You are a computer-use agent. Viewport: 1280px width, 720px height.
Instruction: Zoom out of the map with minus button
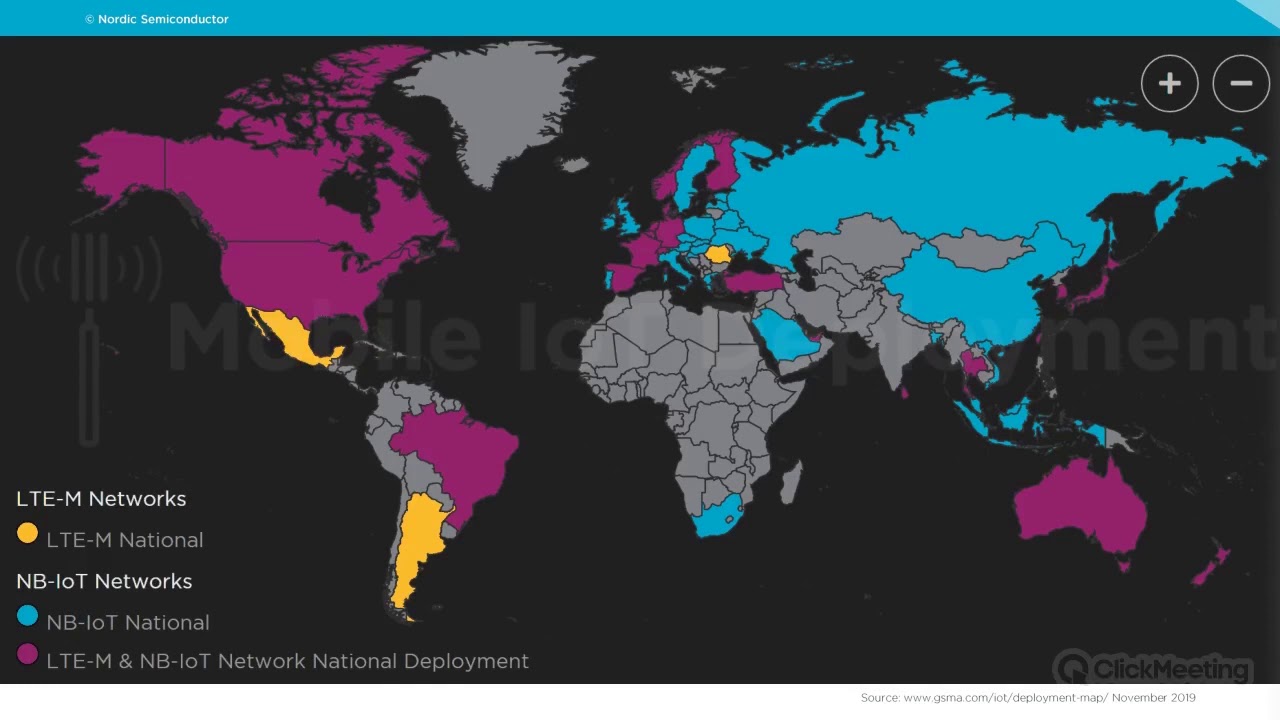coord(1241,83)
